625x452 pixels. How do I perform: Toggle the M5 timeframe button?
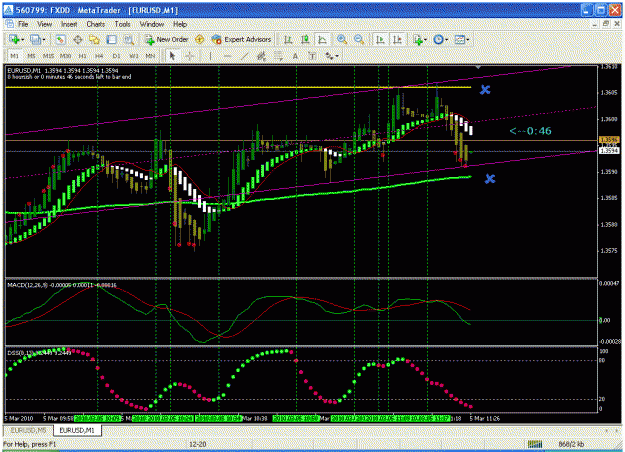tap(31, 56)
